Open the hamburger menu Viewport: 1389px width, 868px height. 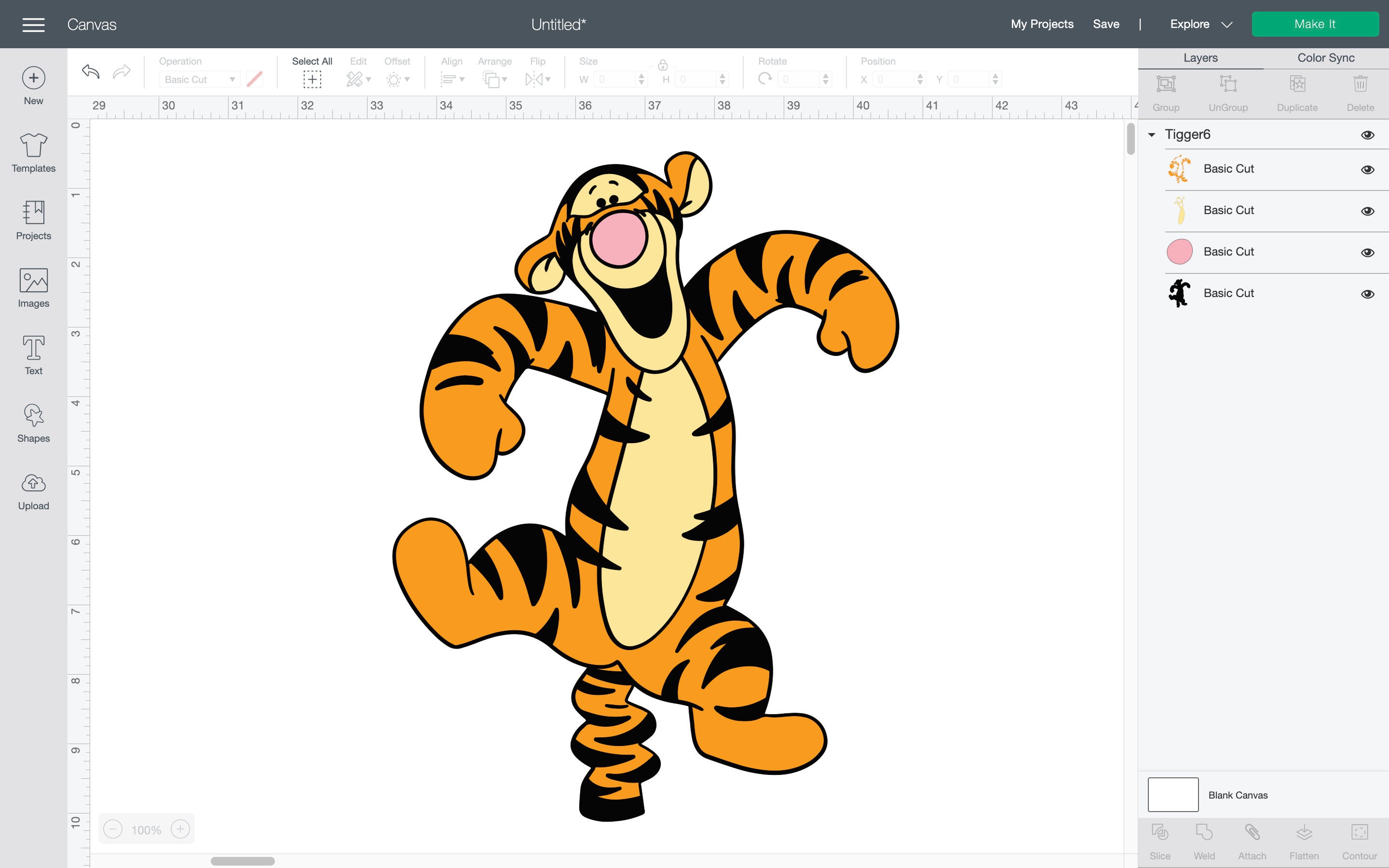(x=33, y=24)
